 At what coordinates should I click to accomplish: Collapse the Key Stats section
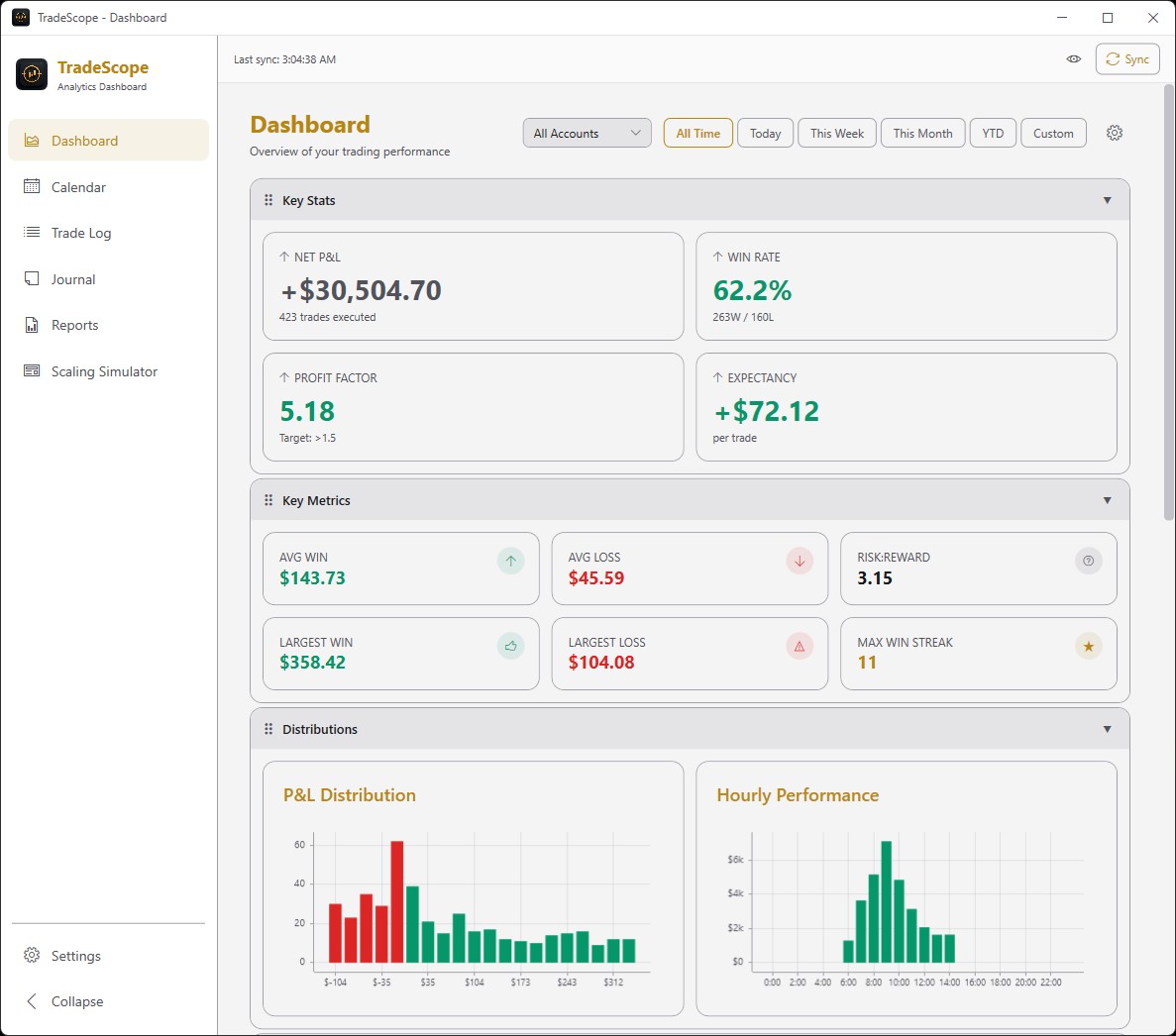click(1107, 201)
